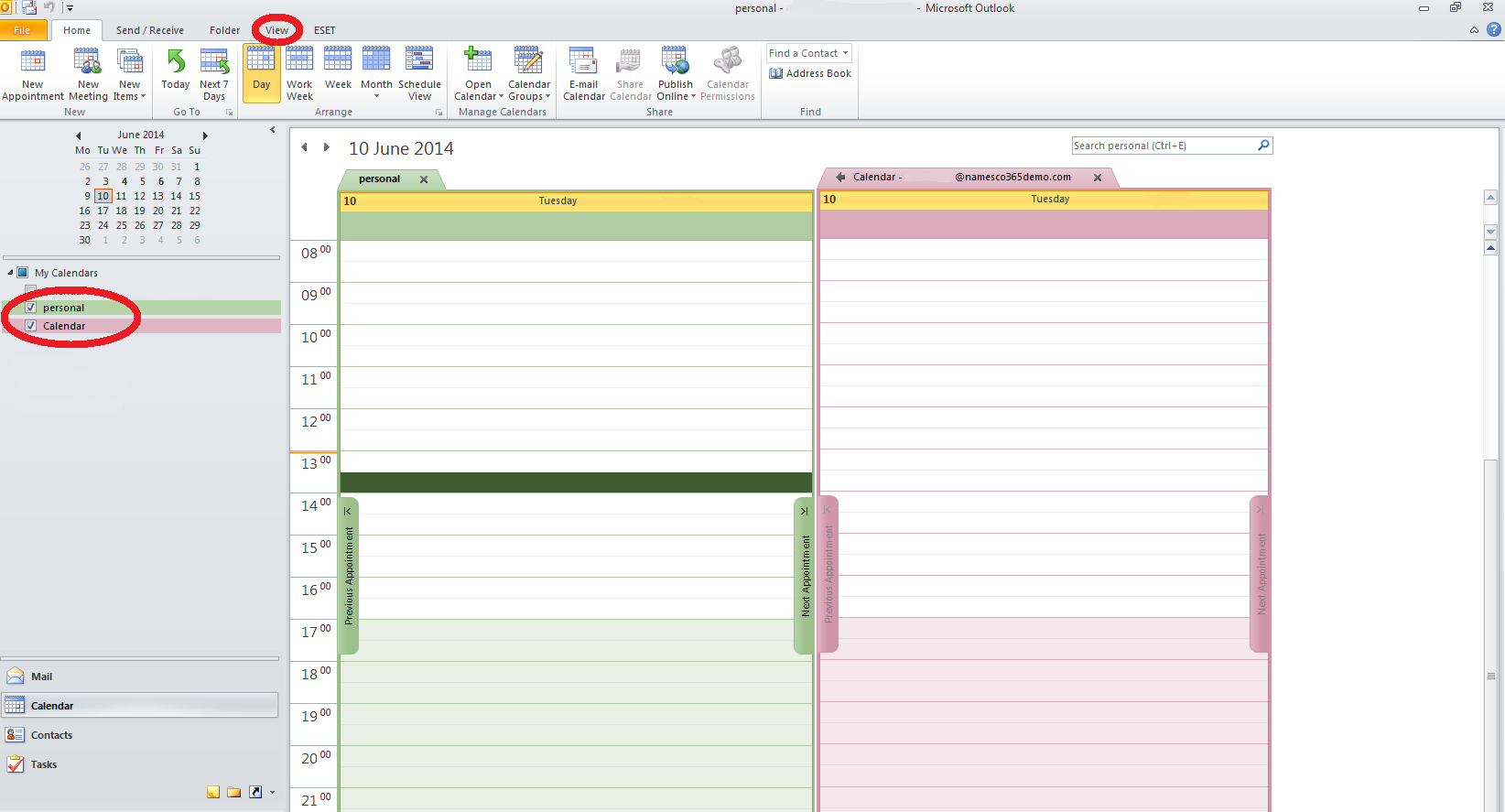Open Calendar dropdown in Manage Calendars
Viewport: 1505px width, 812px height.
[x=479, y=74]
